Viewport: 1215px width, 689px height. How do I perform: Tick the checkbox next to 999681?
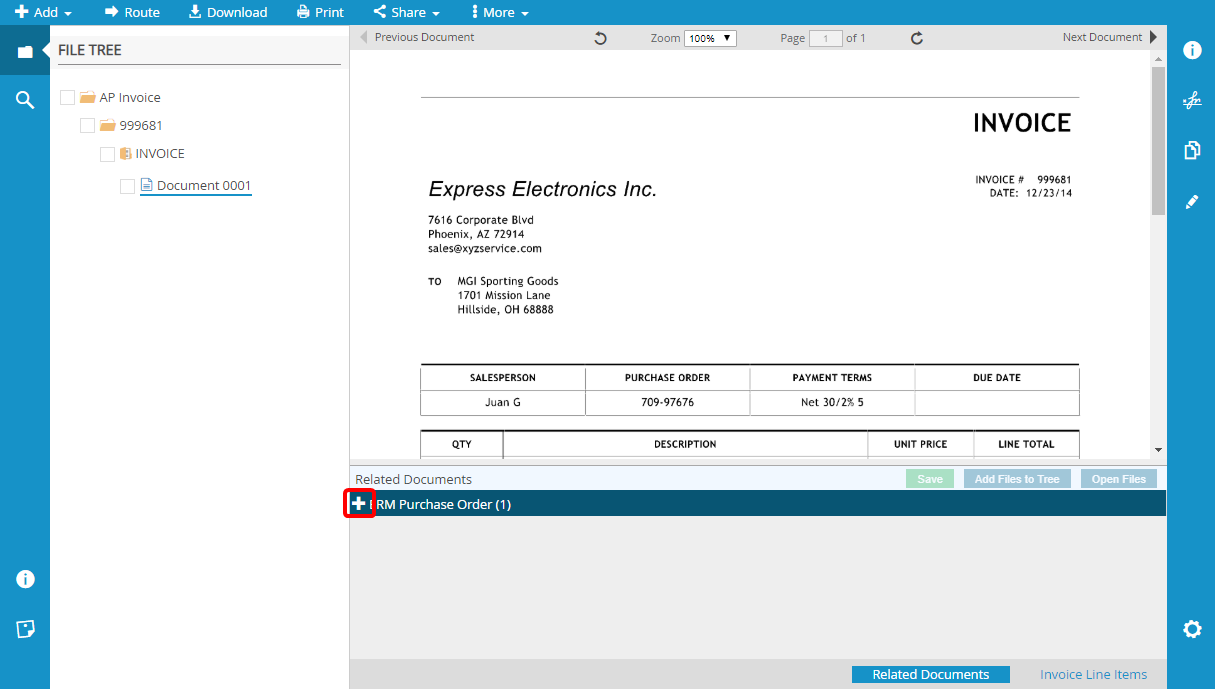[88, 126]
